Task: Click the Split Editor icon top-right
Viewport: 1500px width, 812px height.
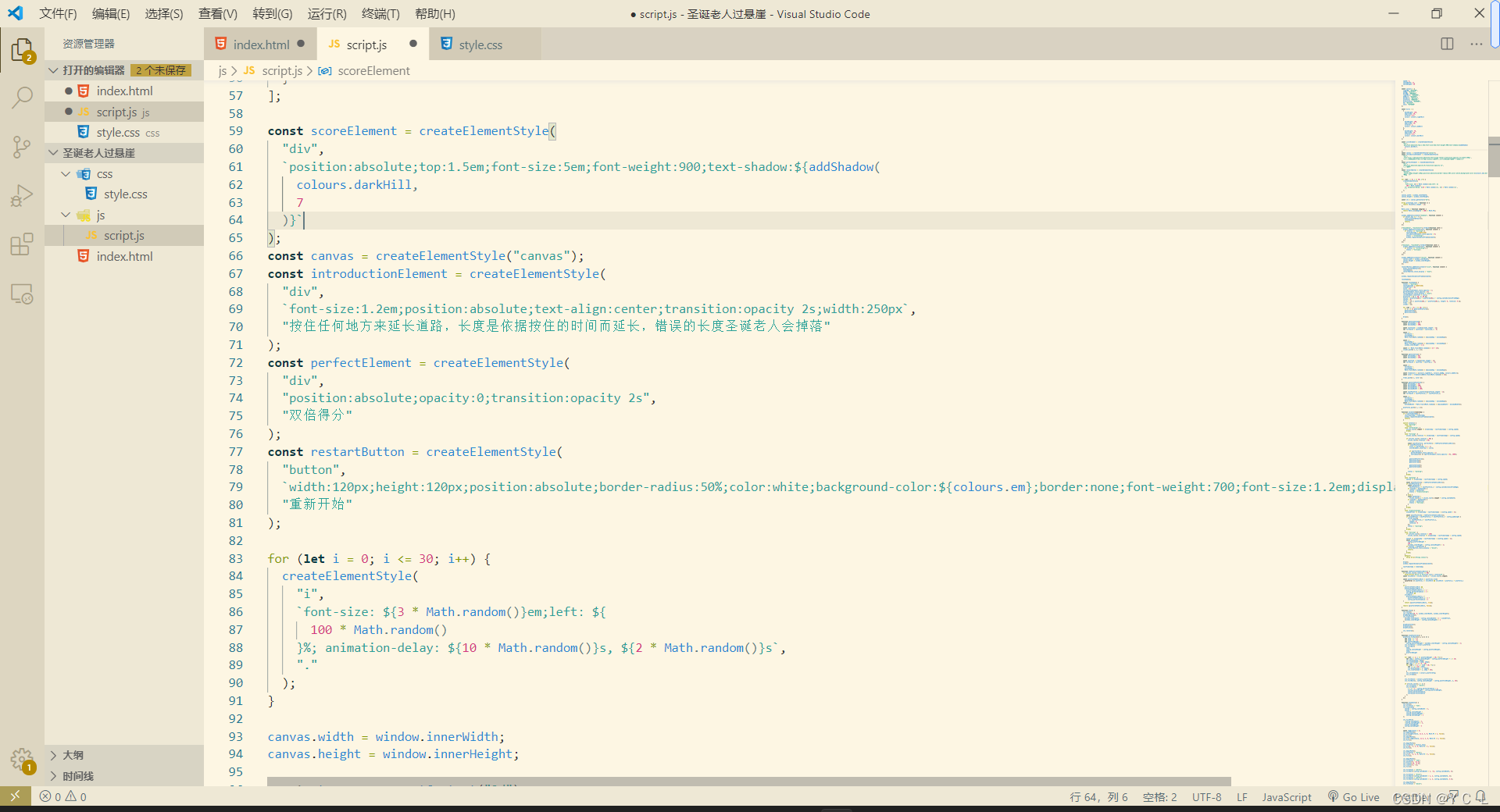Action: click(x=1447, y=44)
